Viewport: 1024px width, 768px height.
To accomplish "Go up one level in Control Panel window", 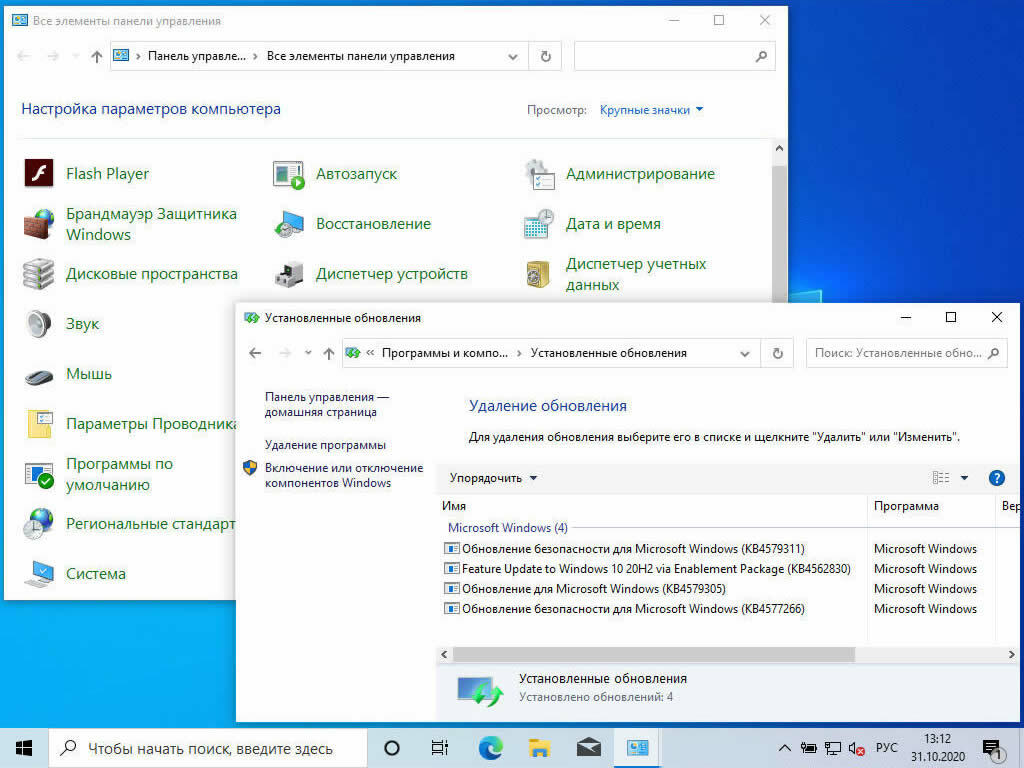I will tap(97, 56).
